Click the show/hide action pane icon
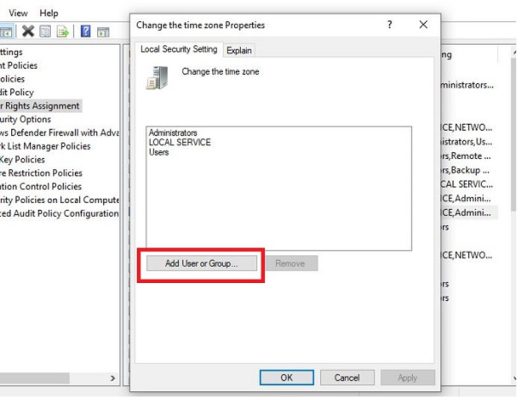Image resolution: width=521 pixels, height=400 pixels. click(x=103, y=32)
